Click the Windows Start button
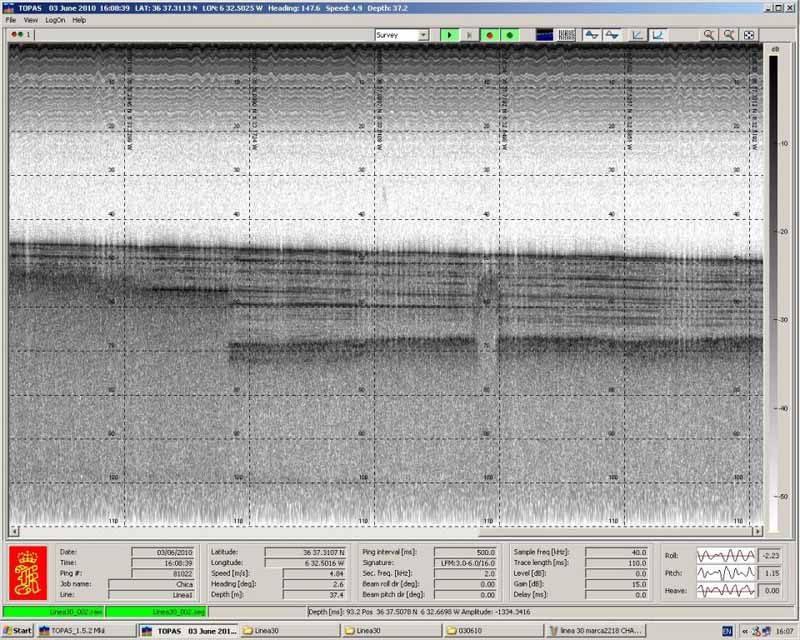This screenshot has width=800, height=640. point(17,631)
